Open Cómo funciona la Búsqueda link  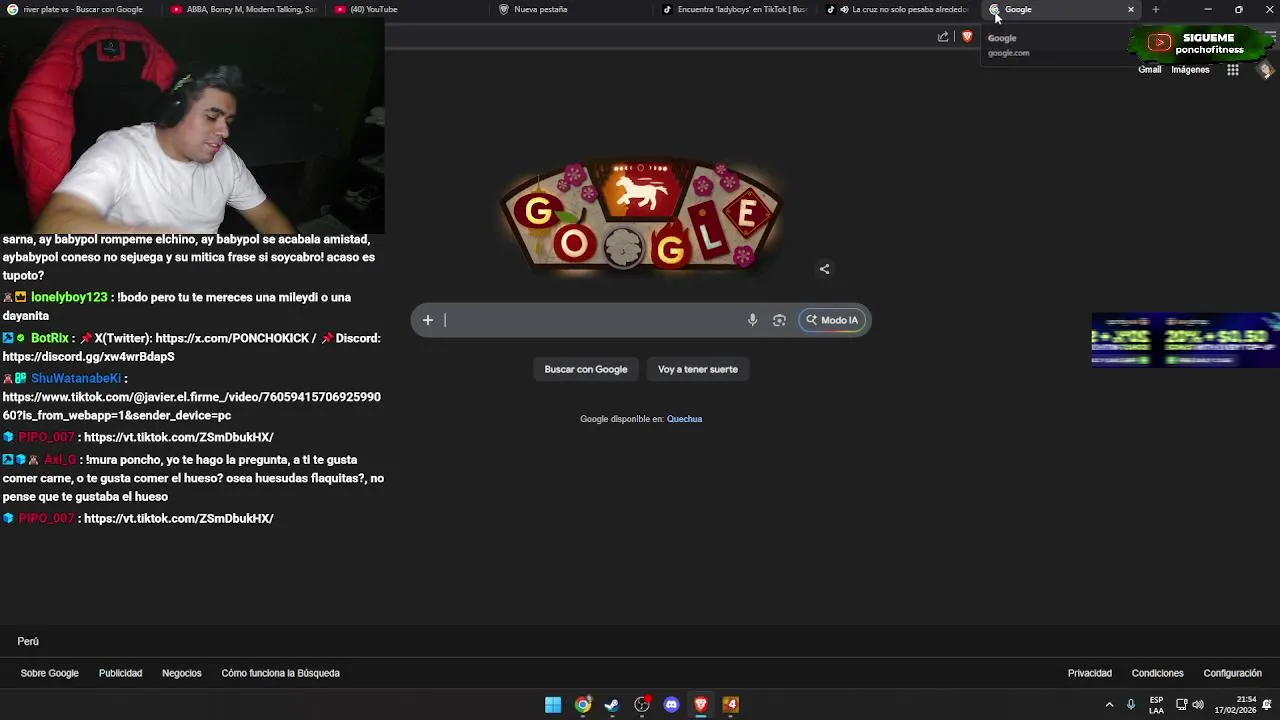[281, 673]
